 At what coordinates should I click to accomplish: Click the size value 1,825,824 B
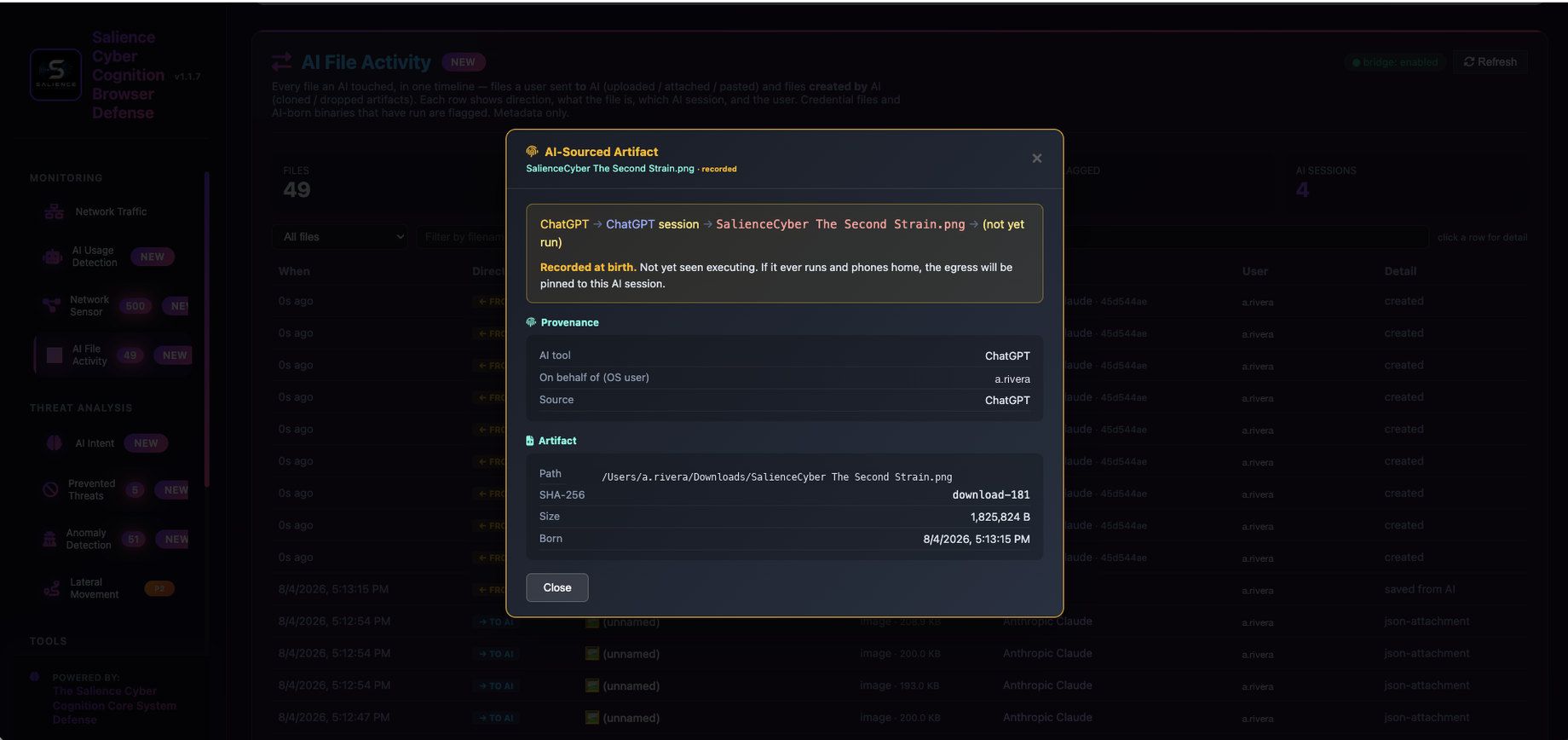pyautogui.click(x=1000, y=517)
